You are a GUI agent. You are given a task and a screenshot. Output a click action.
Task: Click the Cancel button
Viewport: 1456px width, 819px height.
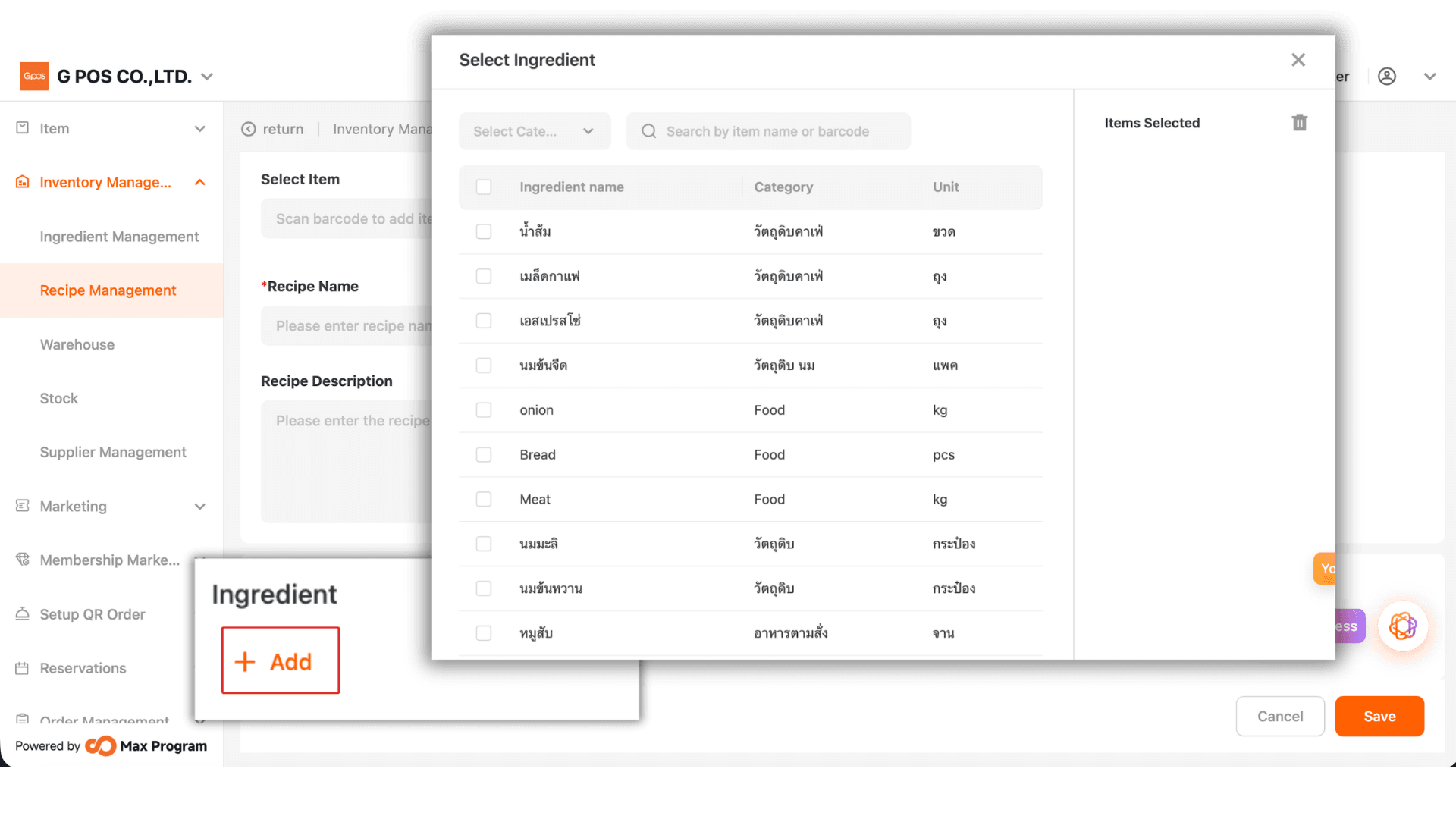coord(1280,717)
